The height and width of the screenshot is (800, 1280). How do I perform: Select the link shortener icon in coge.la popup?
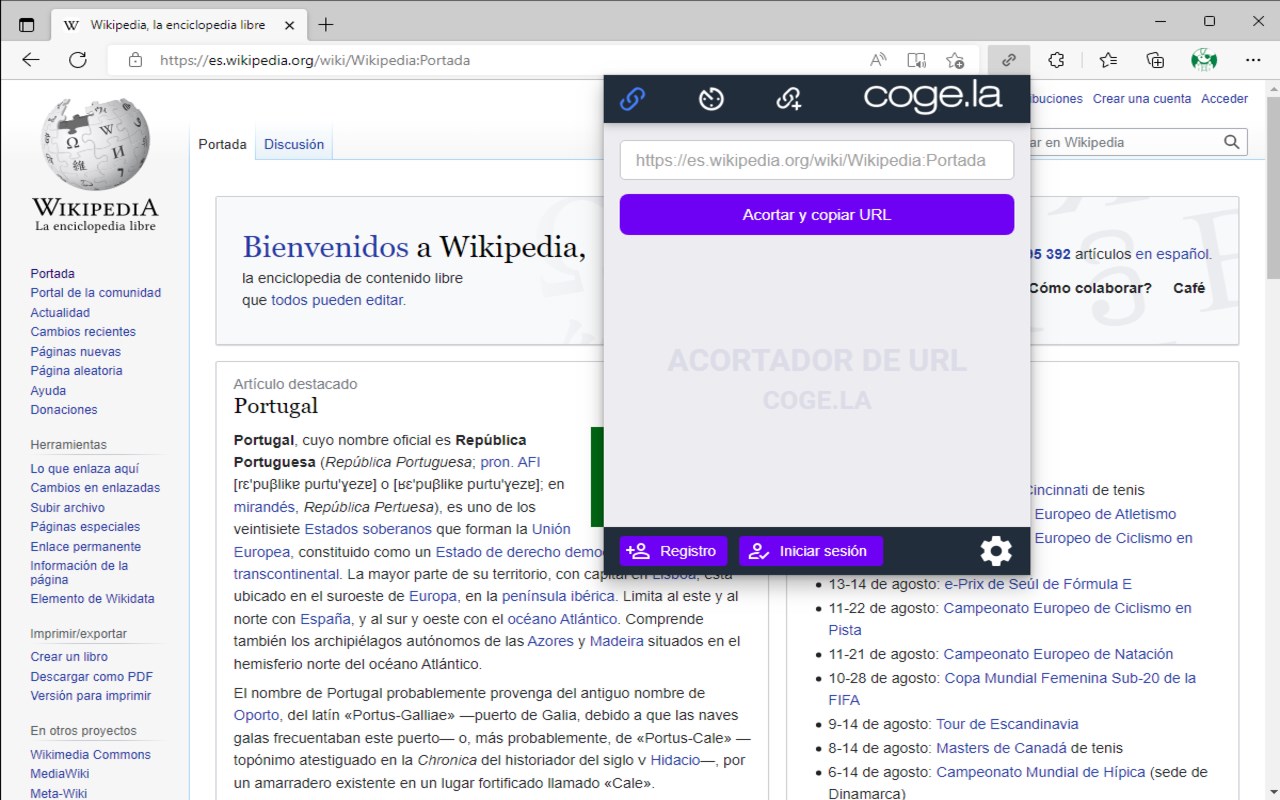click(x=632, y=98)
